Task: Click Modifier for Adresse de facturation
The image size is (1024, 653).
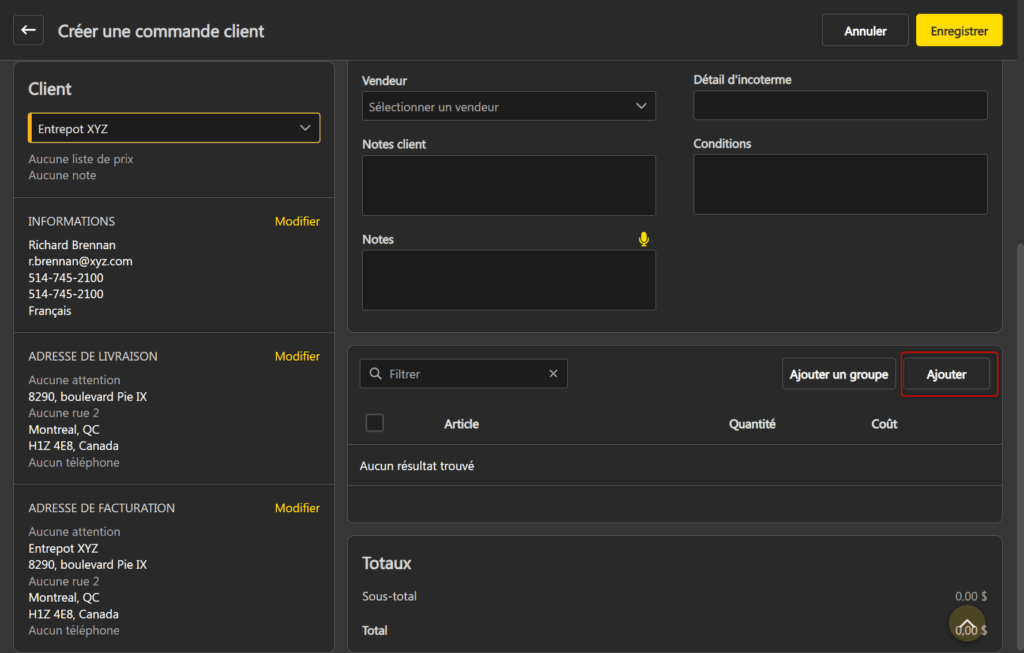Action: point(297,508)
